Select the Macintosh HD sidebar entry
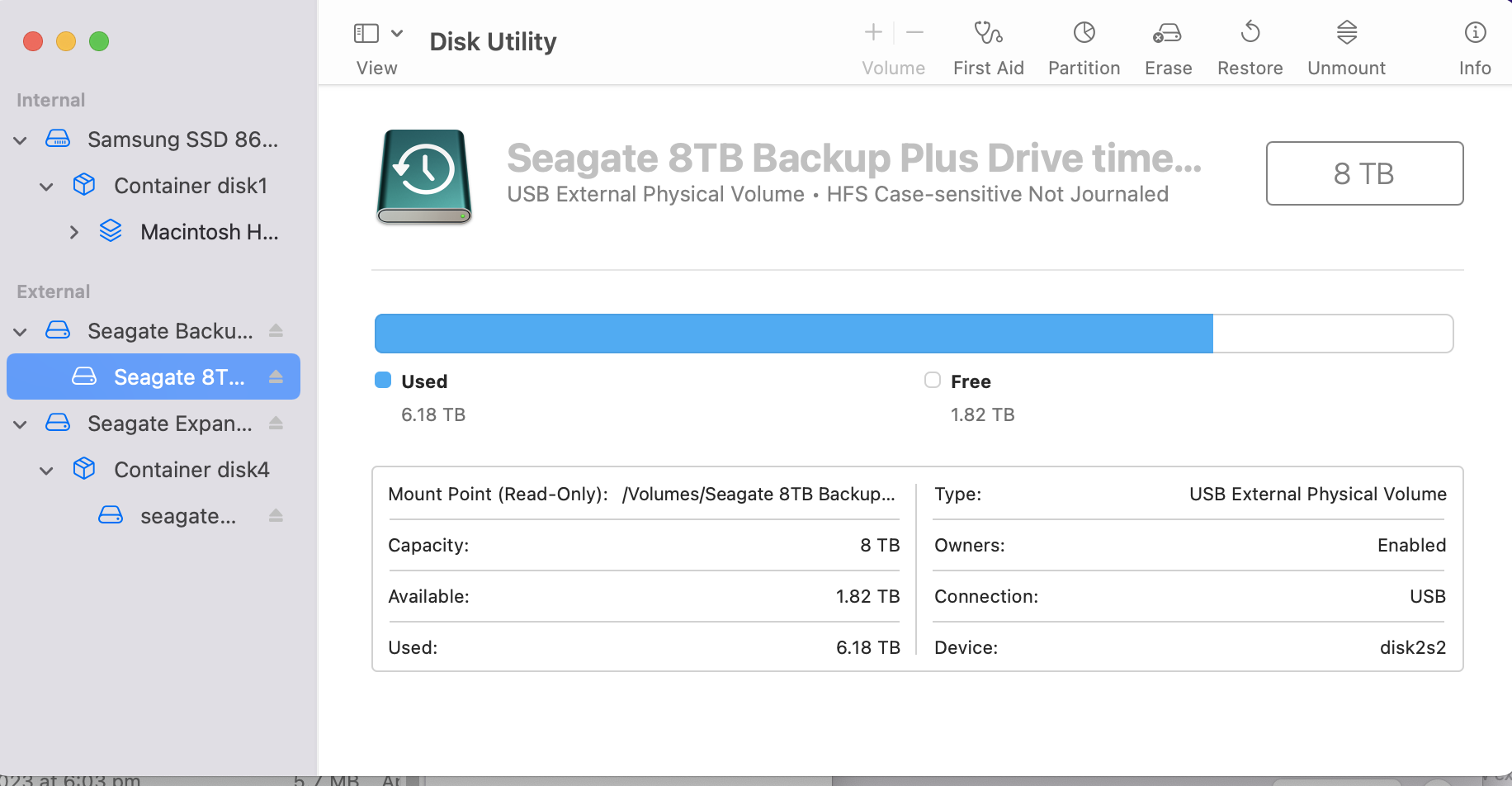1512x786 pixels. (x=209, y=232)
